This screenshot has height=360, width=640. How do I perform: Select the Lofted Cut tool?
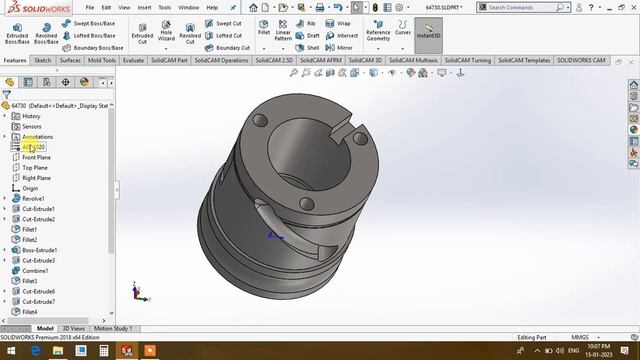[x=224, y=36]
